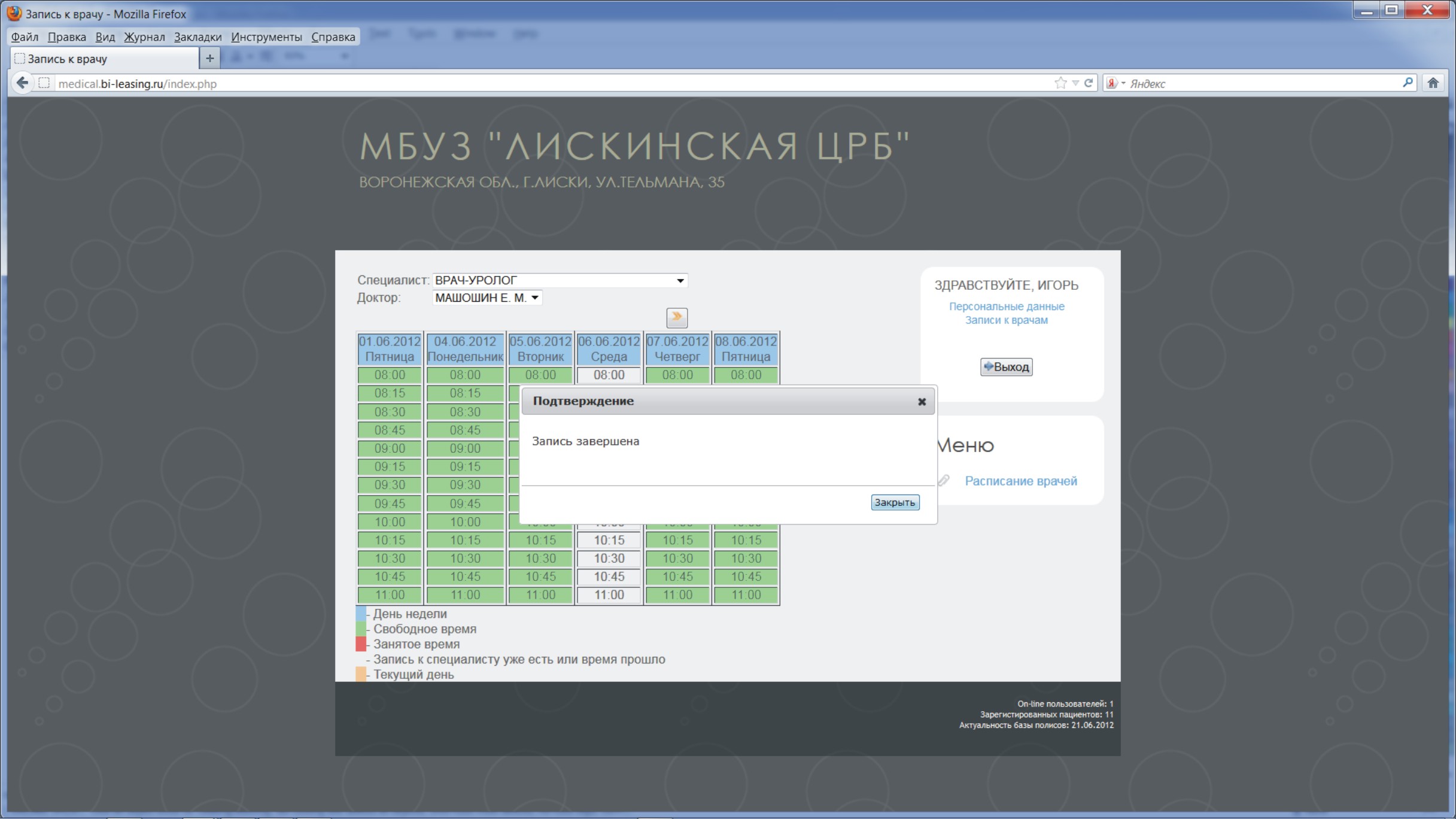Click the 04.06.2012 Понедельник column header
Viewport: 1456px width, 819px height.
click(465, 348)
